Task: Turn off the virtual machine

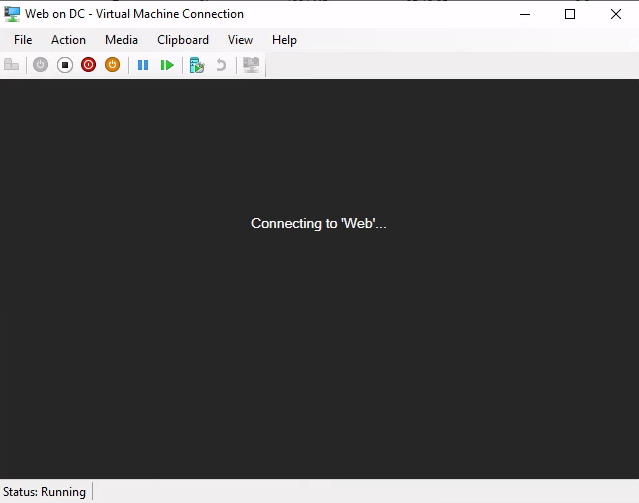Action: pyautogui.click(x=65, y=65)
